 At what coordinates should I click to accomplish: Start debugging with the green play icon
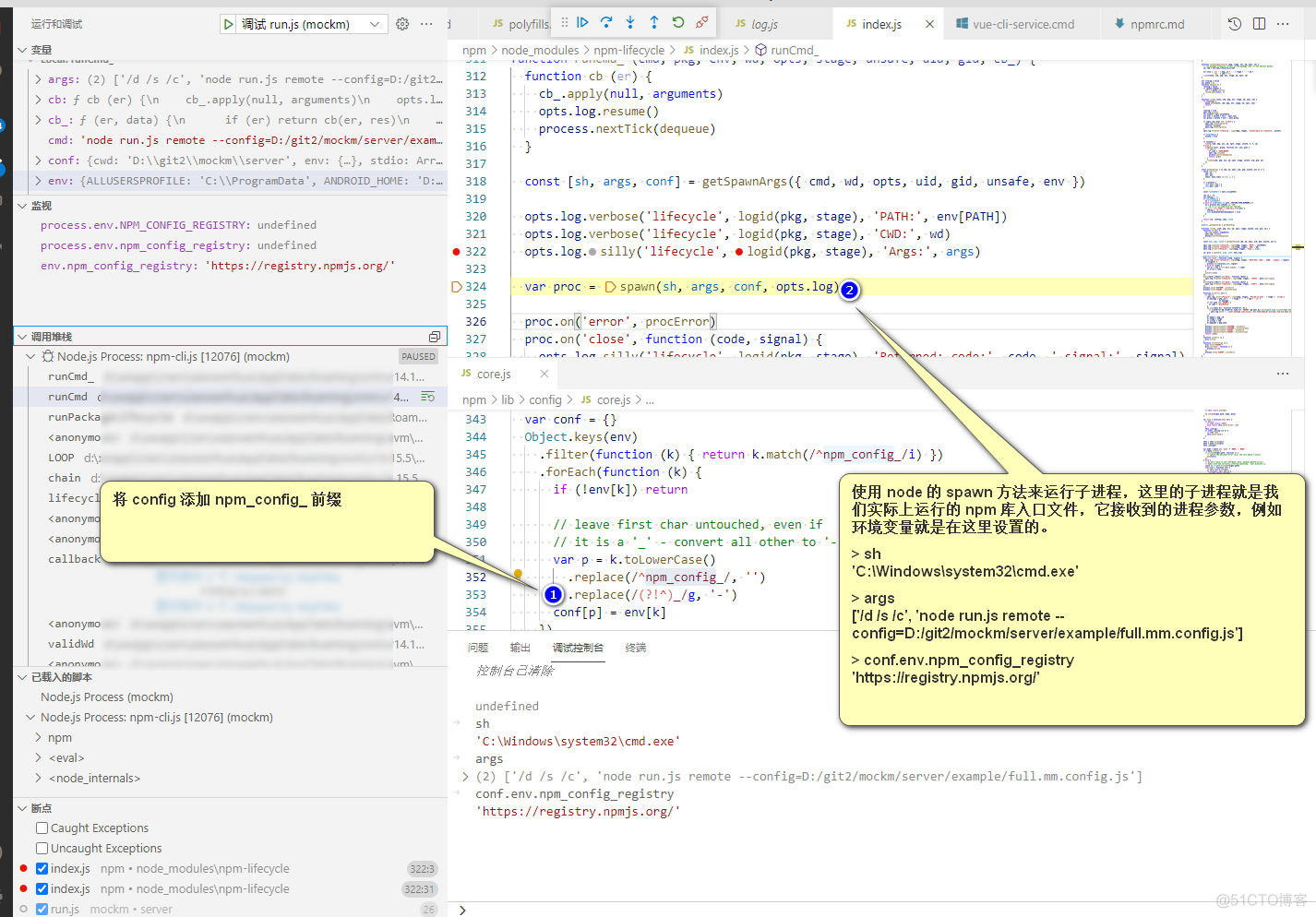[228, 24]
